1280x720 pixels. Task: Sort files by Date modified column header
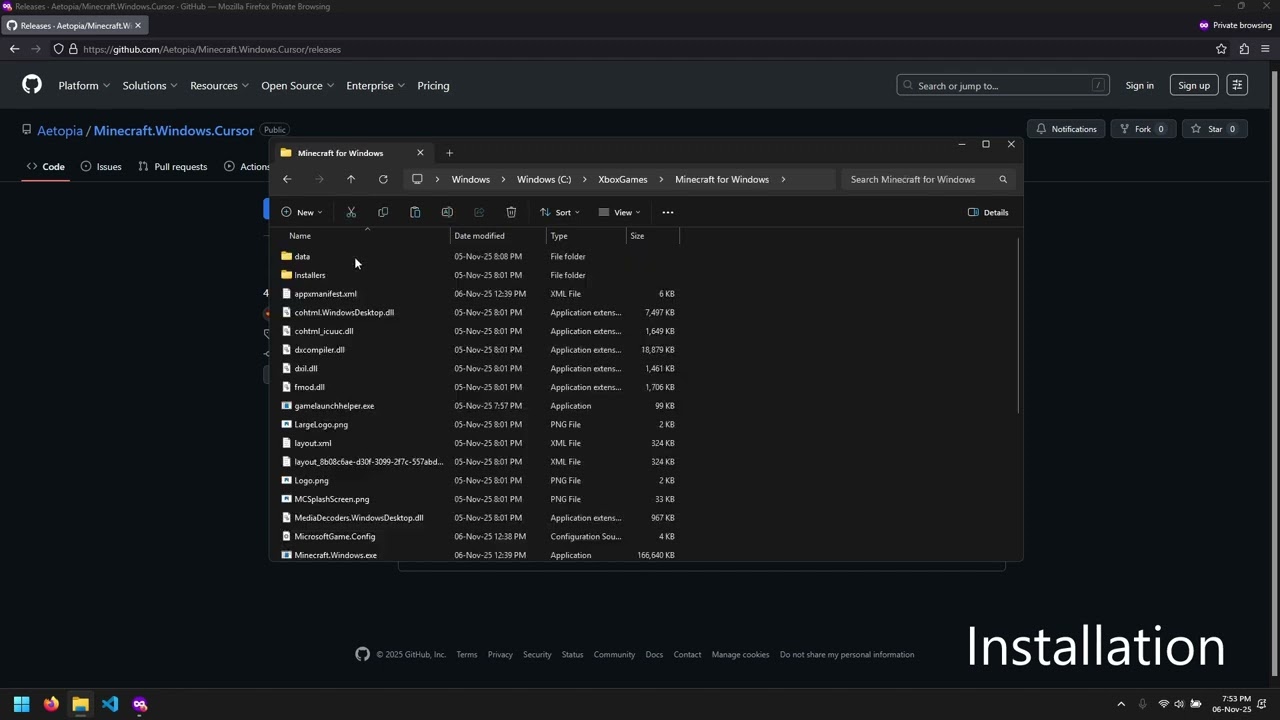click(x=498, y=236)
